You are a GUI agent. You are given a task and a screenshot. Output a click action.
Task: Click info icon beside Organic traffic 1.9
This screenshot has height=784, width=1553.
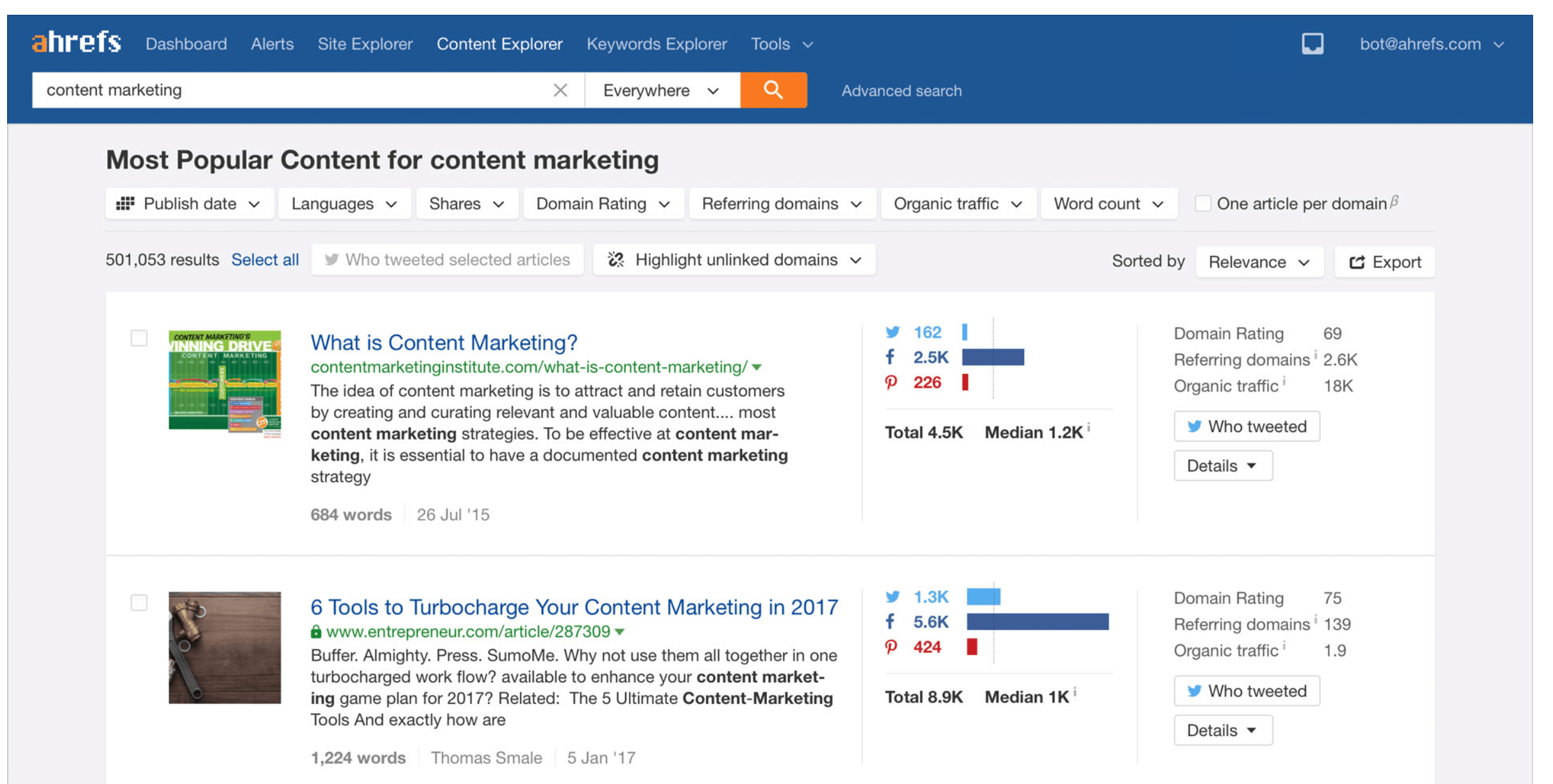pyautogui.click(x=1284, y=646)
